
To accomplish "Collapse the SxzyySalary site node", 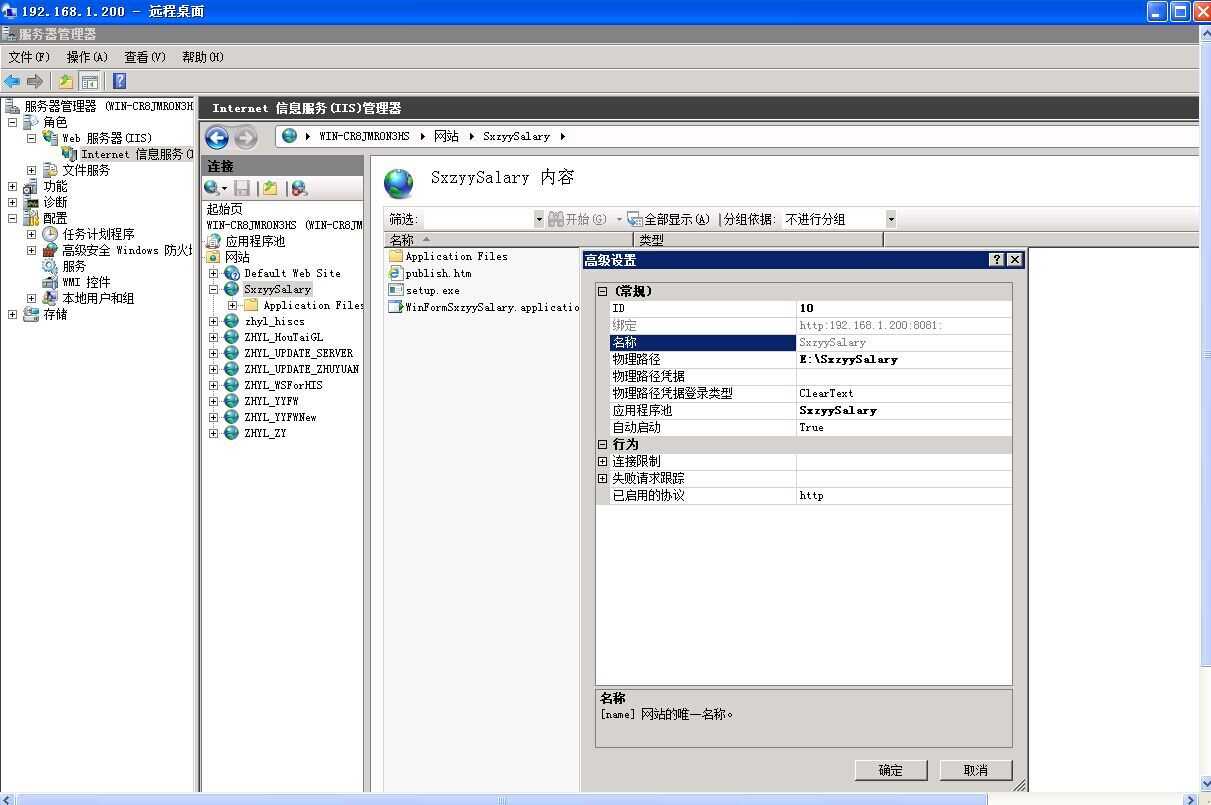I will coord(213,289).
